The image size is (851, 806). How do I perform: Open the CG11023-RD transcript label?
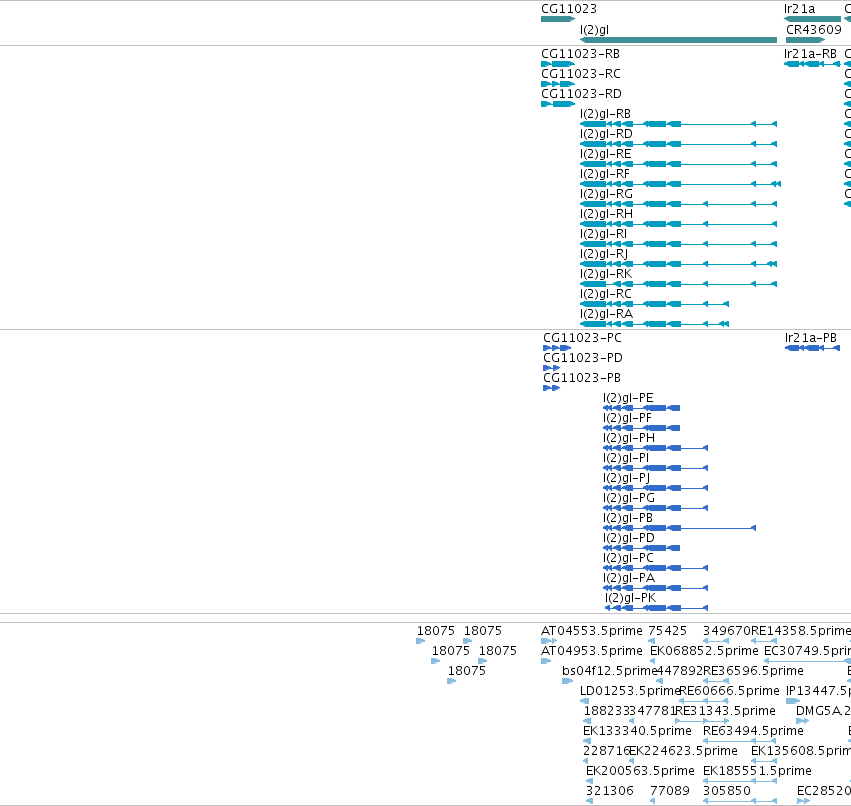pyautogui.click(x=581, y=94)
